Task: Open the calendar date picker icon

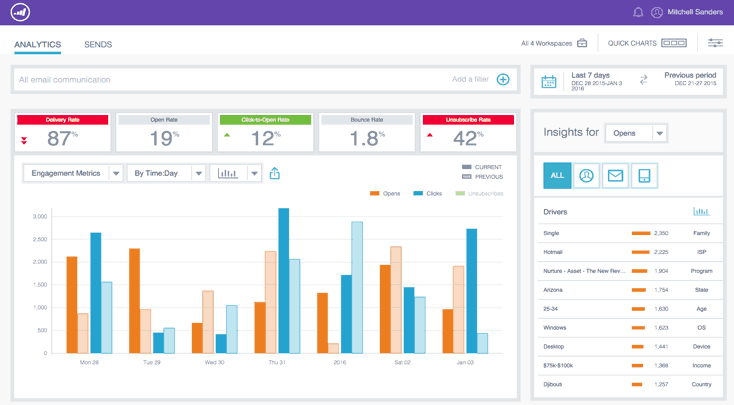Action: [549, 81]
